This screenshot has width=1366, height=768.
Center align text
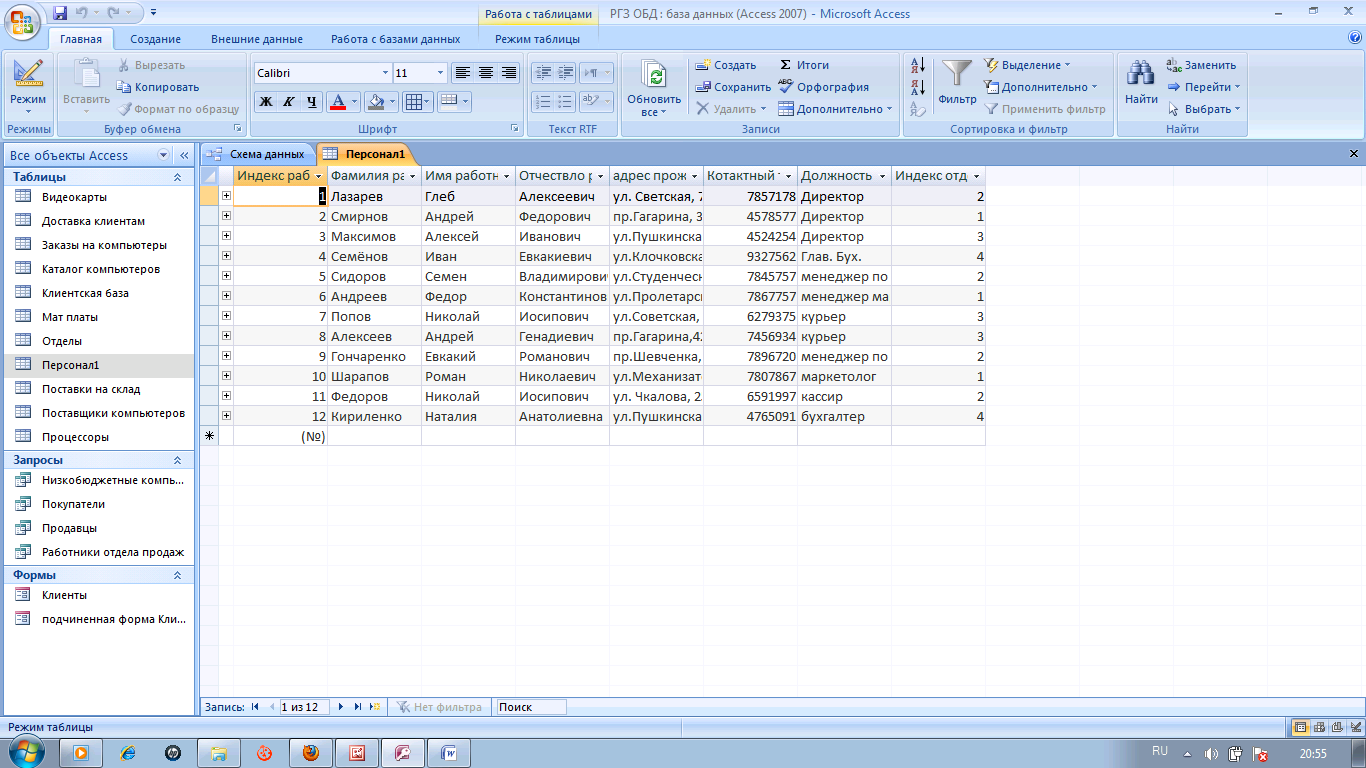(485, 72)
